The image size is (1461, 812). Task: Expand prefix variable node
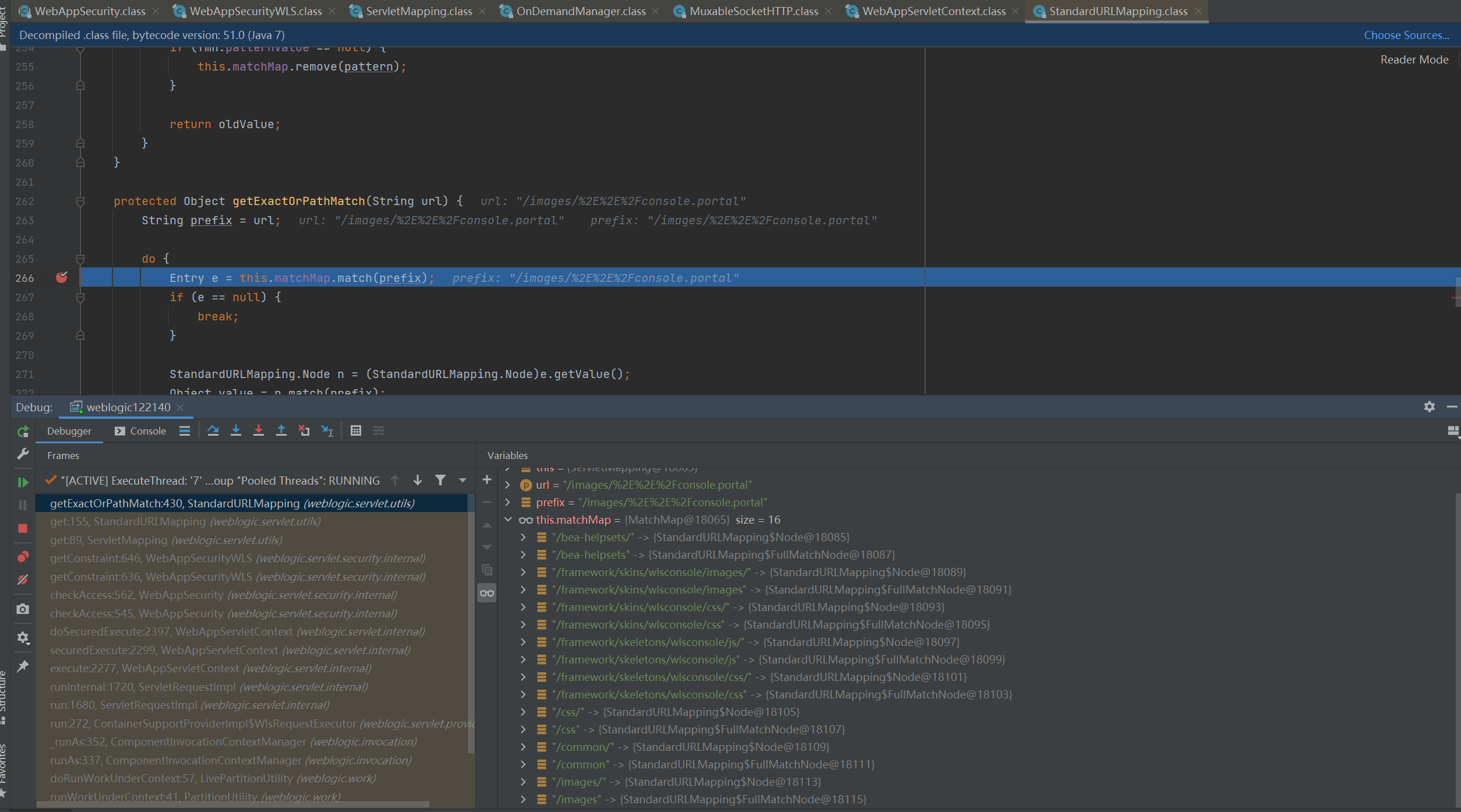tap(508, 502)
